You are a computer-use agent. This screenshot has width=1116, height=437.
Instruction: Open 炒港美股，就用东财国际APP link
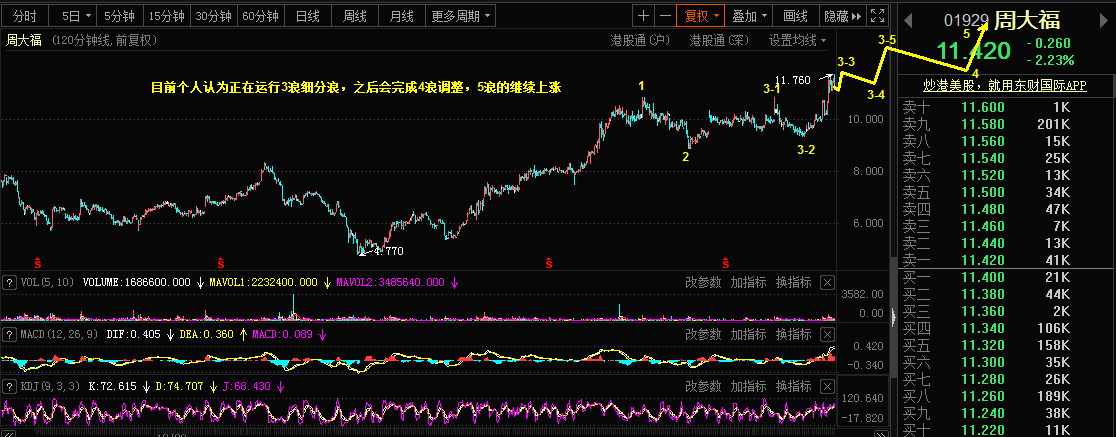coord(1005,85)
